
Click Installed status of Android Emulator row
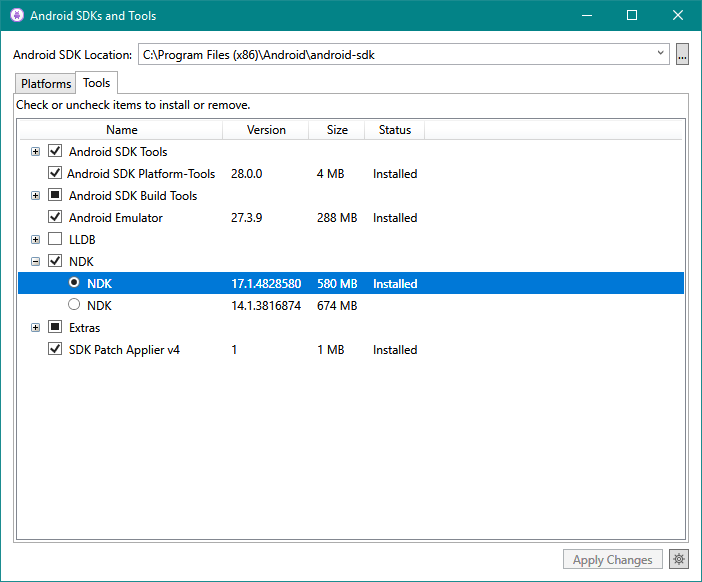(395, 218)
